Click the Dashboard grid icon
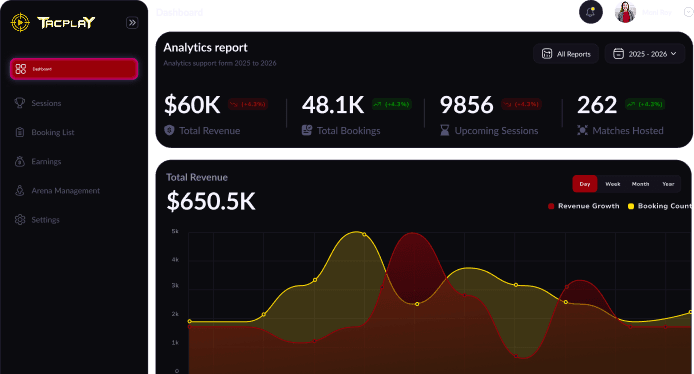Image resolution: width=694 pixels, height=374 pixels. tap(20, 69)
